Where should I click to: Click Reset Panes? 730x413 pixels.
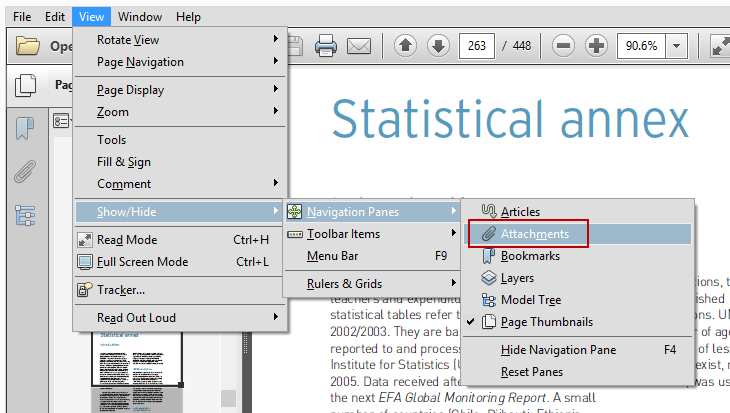pos(578,372)
